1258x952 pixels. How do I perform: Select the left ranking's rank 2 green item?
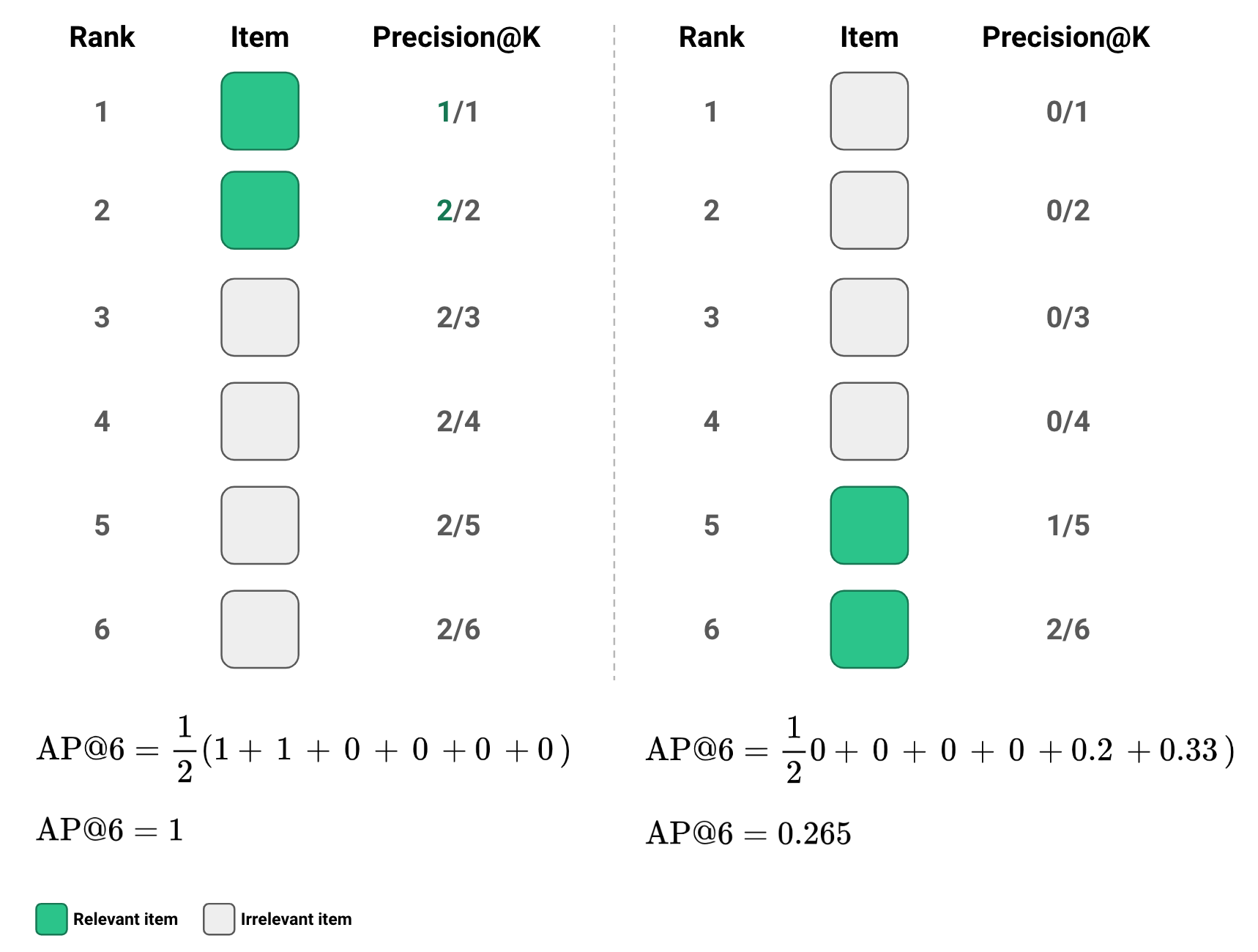(x=260, y=210)
